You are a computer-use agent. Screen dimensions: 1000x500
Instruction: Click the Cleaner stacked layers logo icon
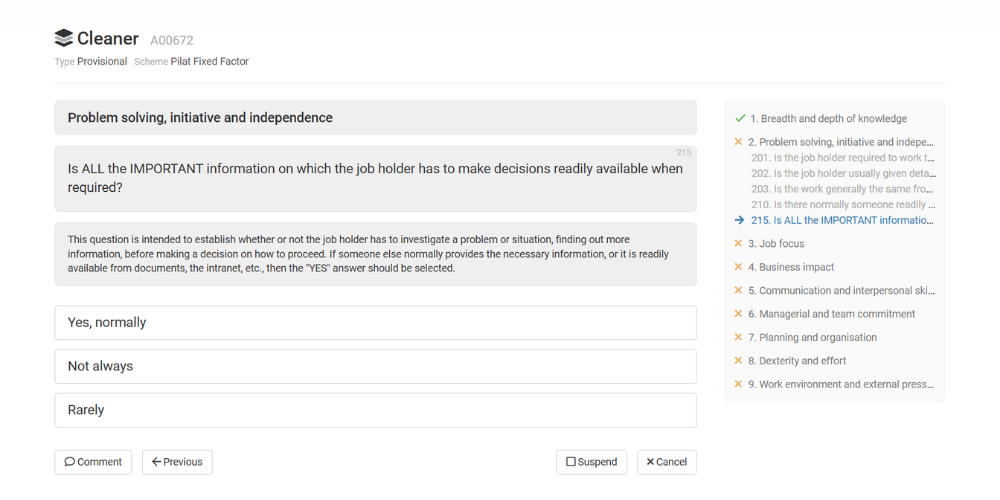pos(64,39)
